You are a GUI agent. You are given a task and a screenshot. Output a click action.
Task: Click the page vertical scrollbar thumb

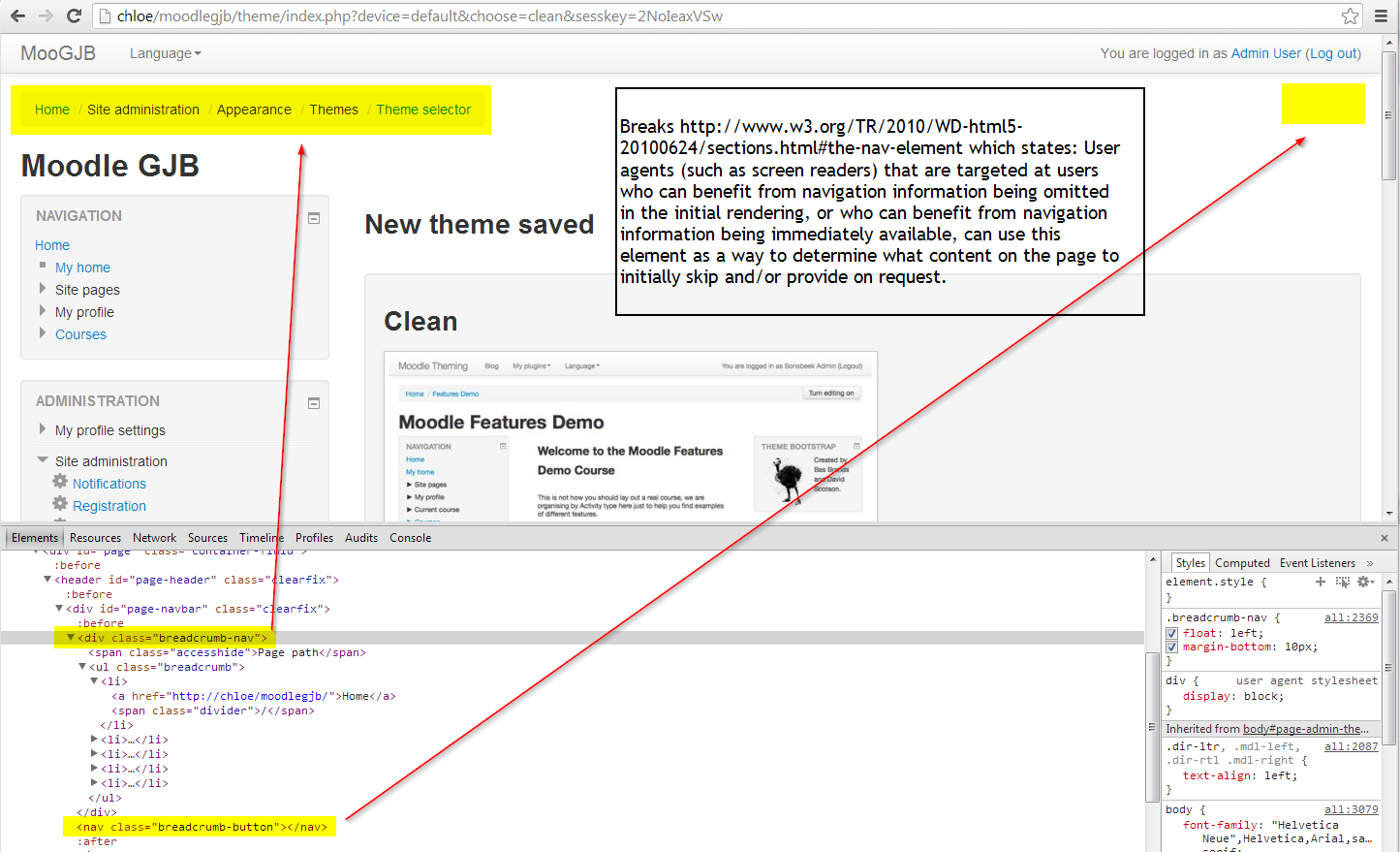pyautogui.click(x=1389, y=114)
